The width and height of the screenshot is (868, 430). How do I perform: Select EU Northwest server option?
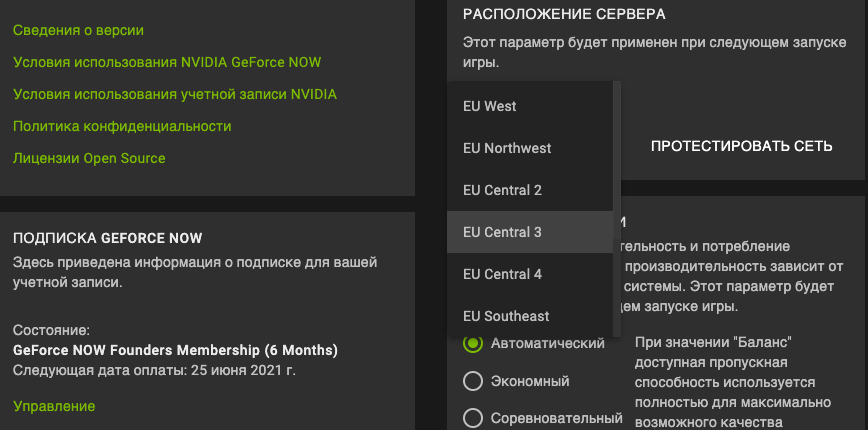coord(530,148)
